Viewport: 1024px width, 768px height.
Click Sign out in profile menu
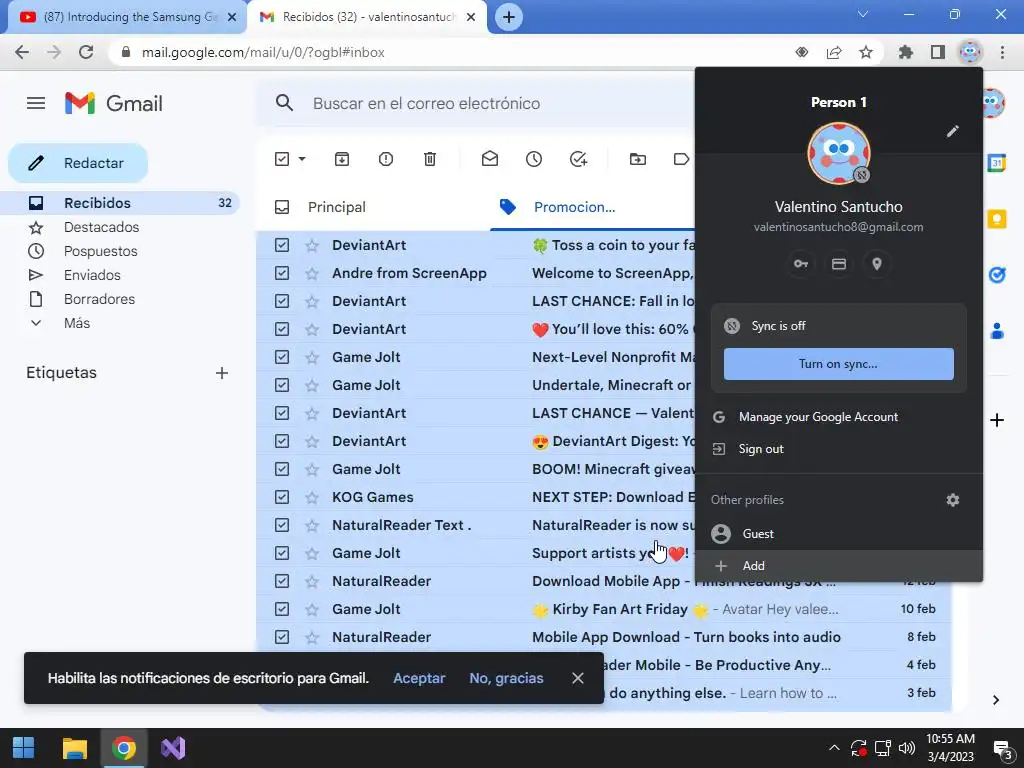(x=839, y=449)
